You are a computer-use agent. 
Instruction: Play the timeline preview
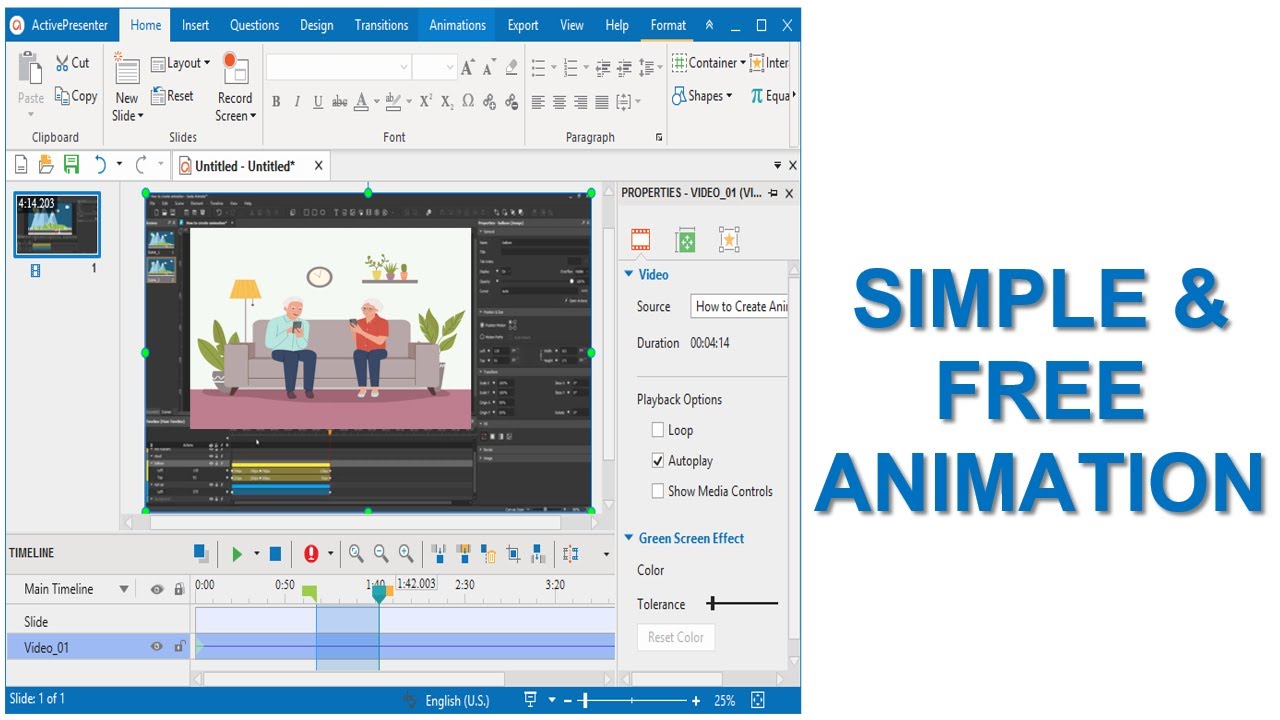click(x=237, y=553)
